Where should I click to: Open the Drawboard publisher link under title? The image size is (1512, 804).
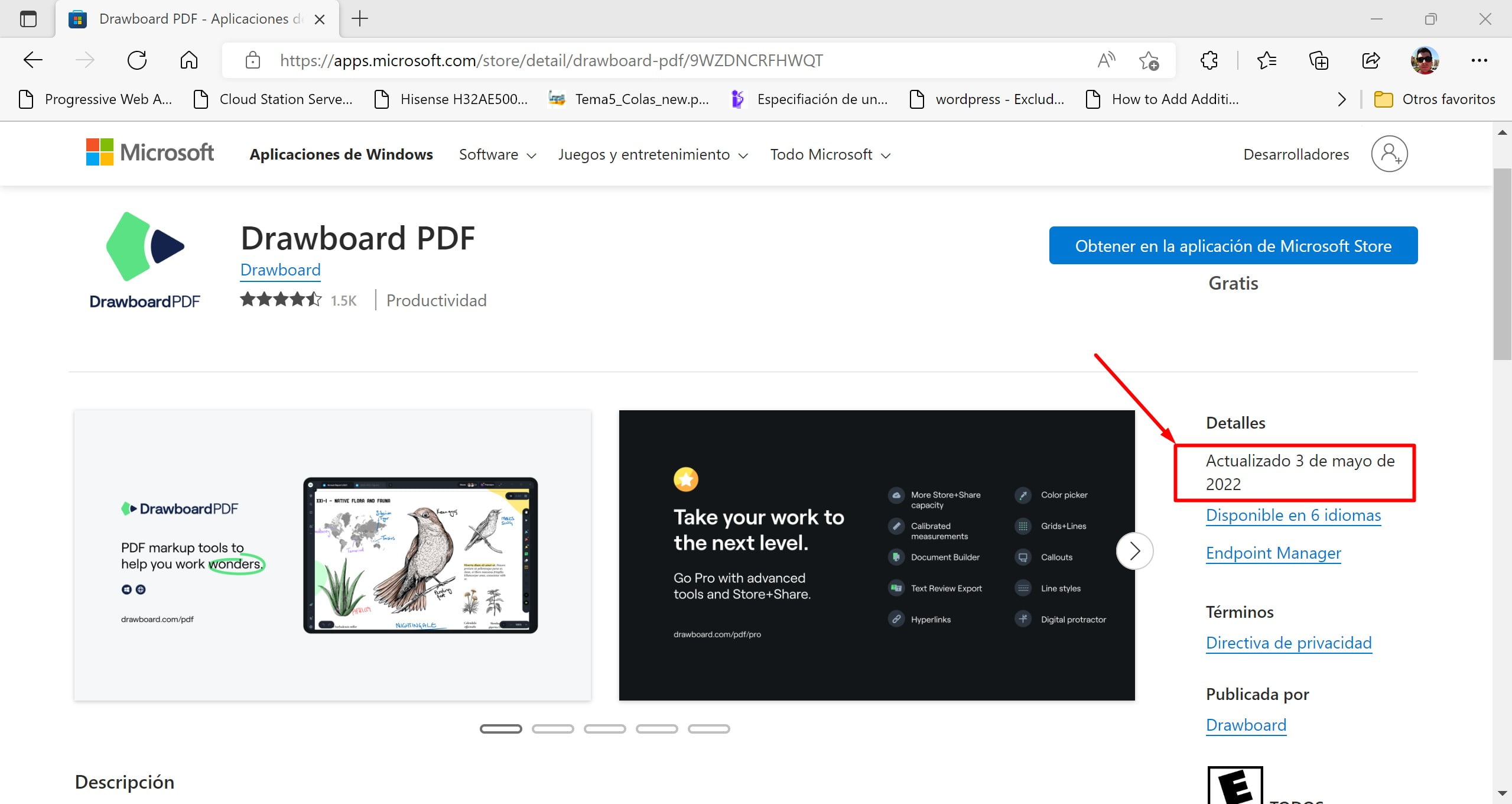pos(280,270)
